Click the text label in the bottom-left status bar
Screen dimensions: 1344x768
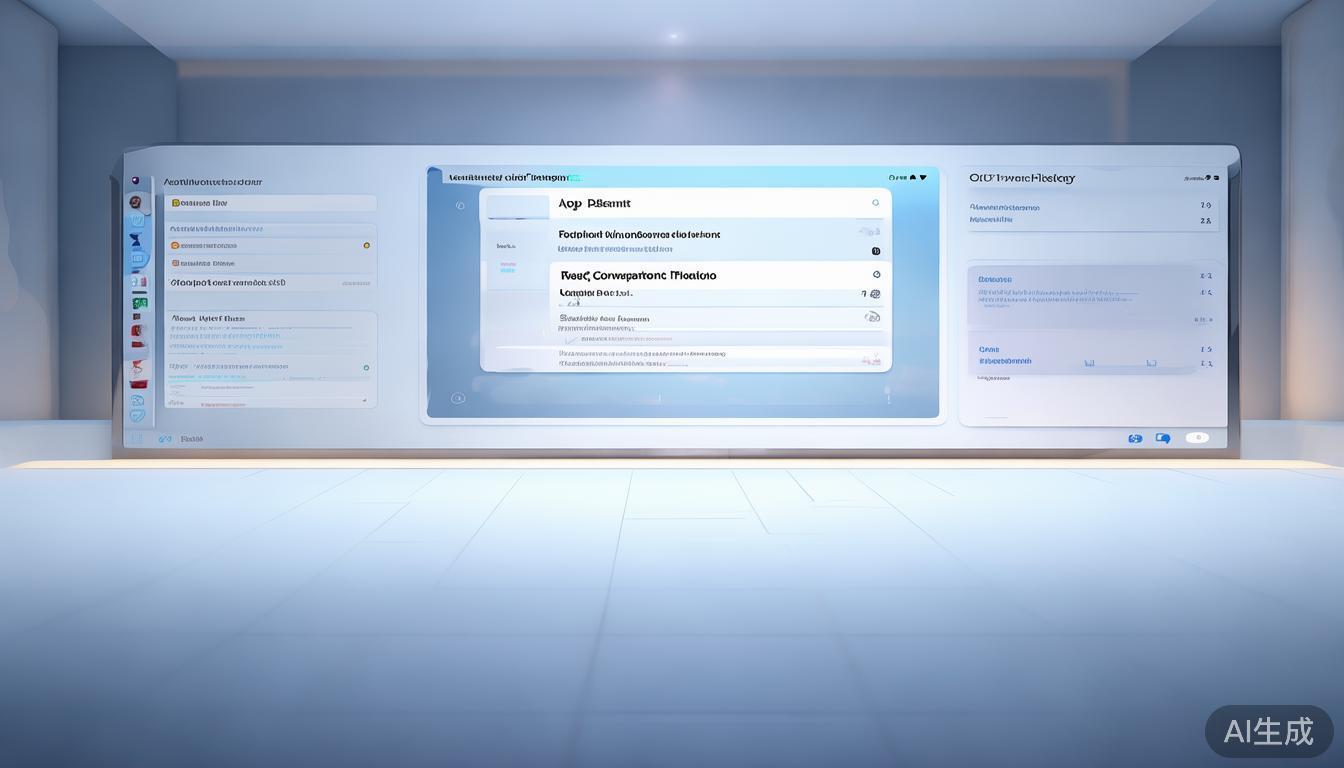191,439
